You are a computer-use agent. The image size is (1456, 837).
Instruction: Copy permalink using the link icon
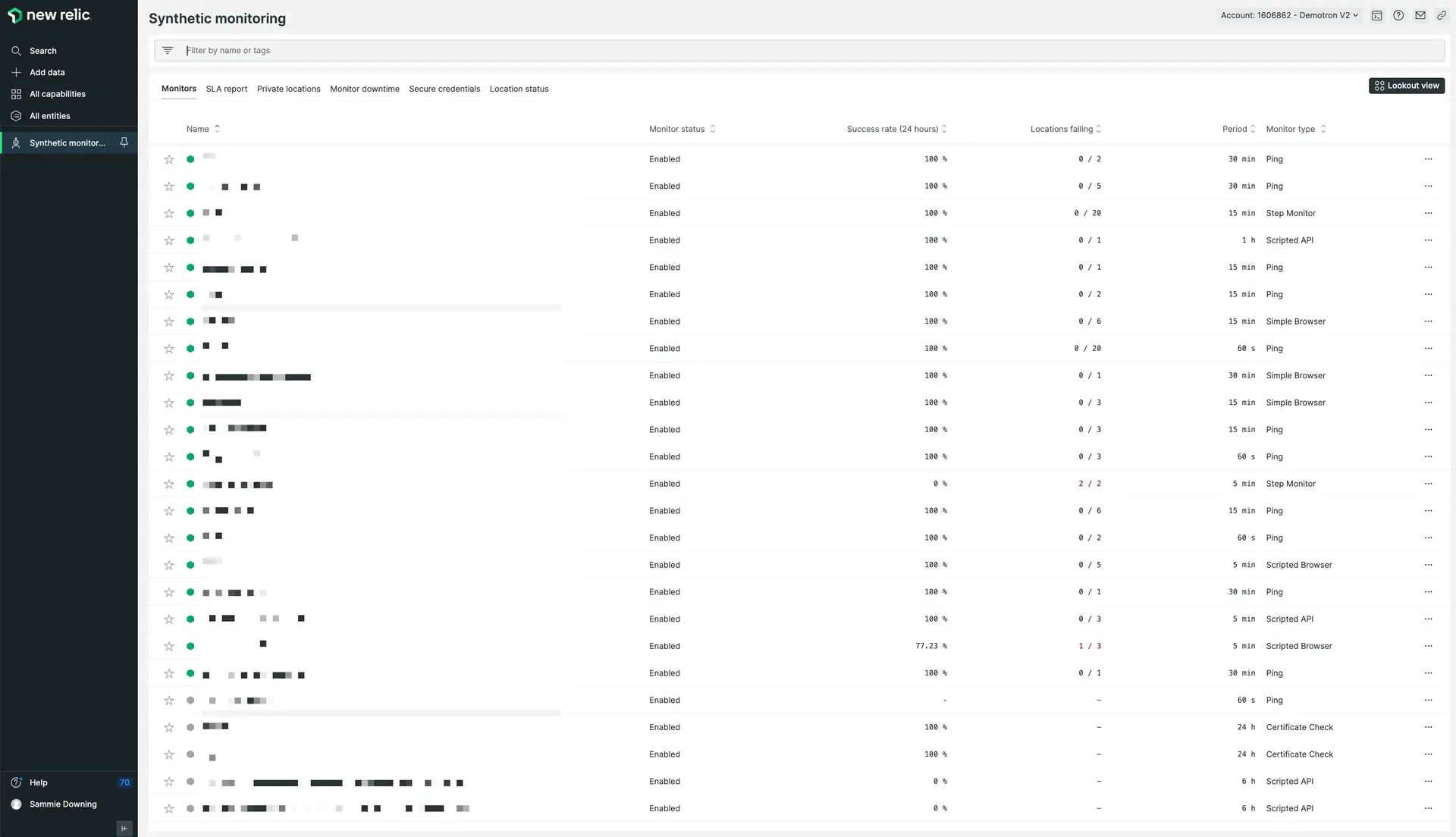(x=1442, y=15)
